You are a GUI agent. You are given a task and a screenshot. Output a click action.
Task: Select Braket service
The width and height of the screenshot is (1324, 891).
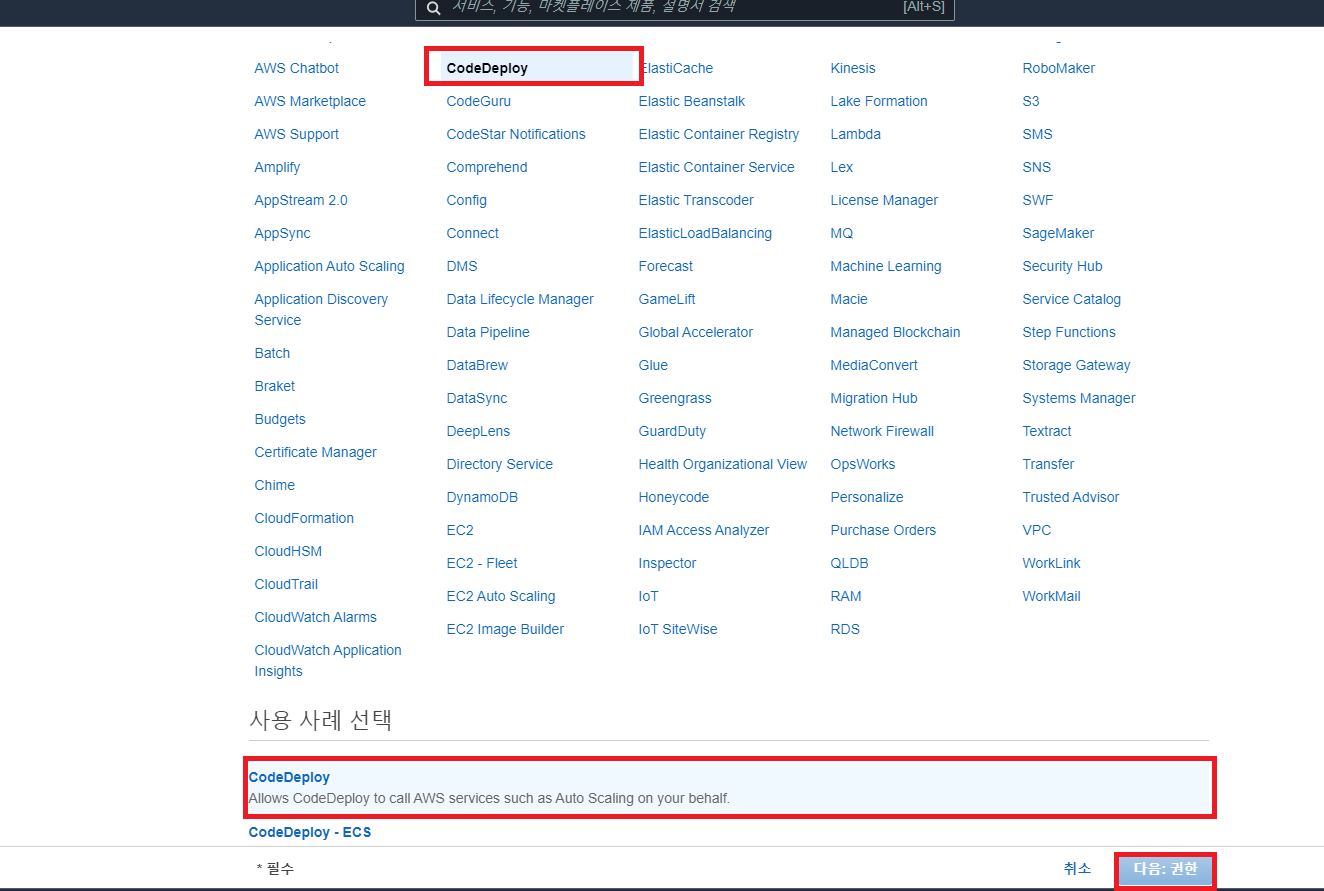pyautogui.click(x=275, y=386)
